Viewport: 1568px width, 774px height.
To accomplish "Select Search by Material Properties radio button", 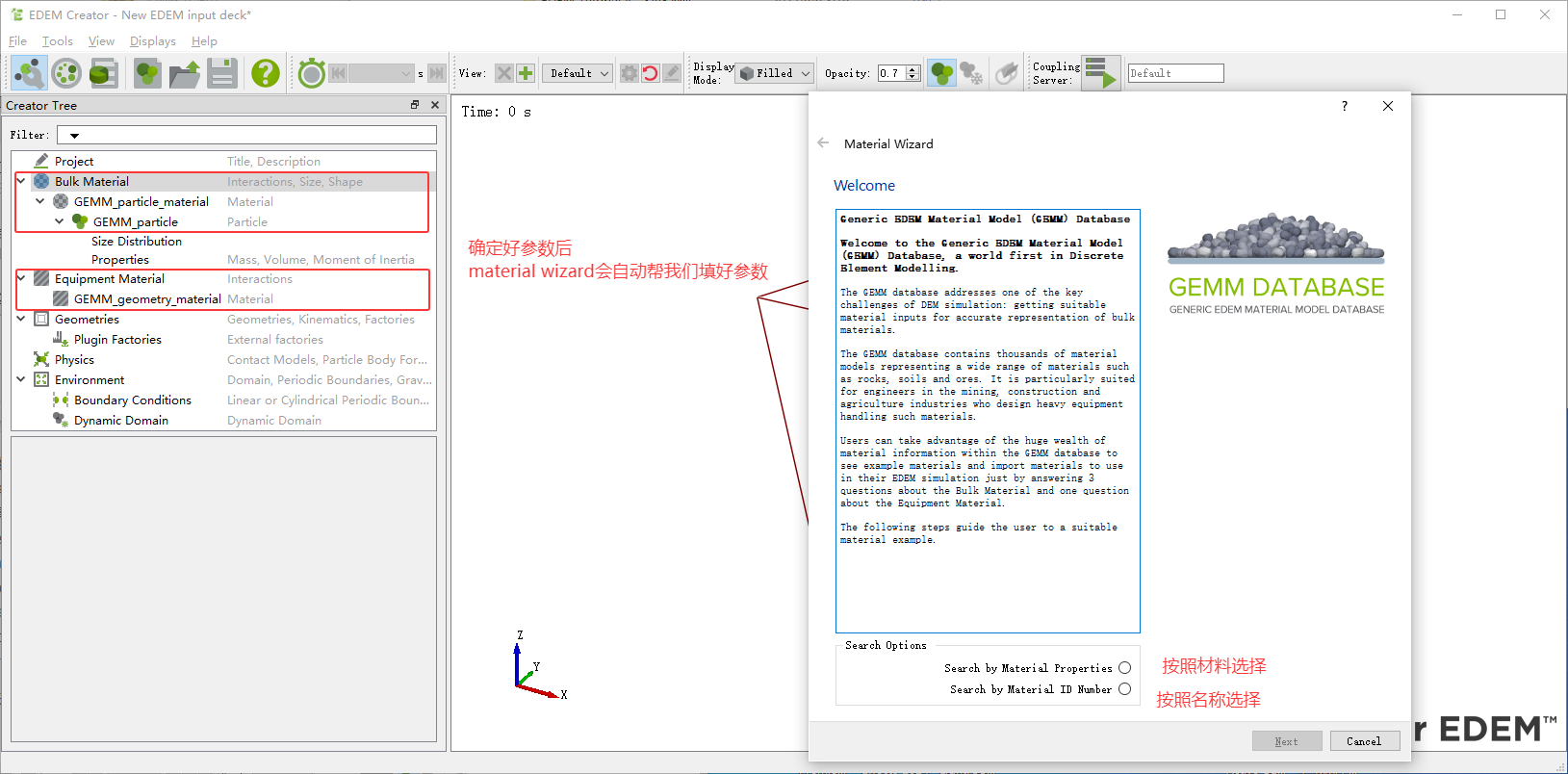I will click(1124, 668).
